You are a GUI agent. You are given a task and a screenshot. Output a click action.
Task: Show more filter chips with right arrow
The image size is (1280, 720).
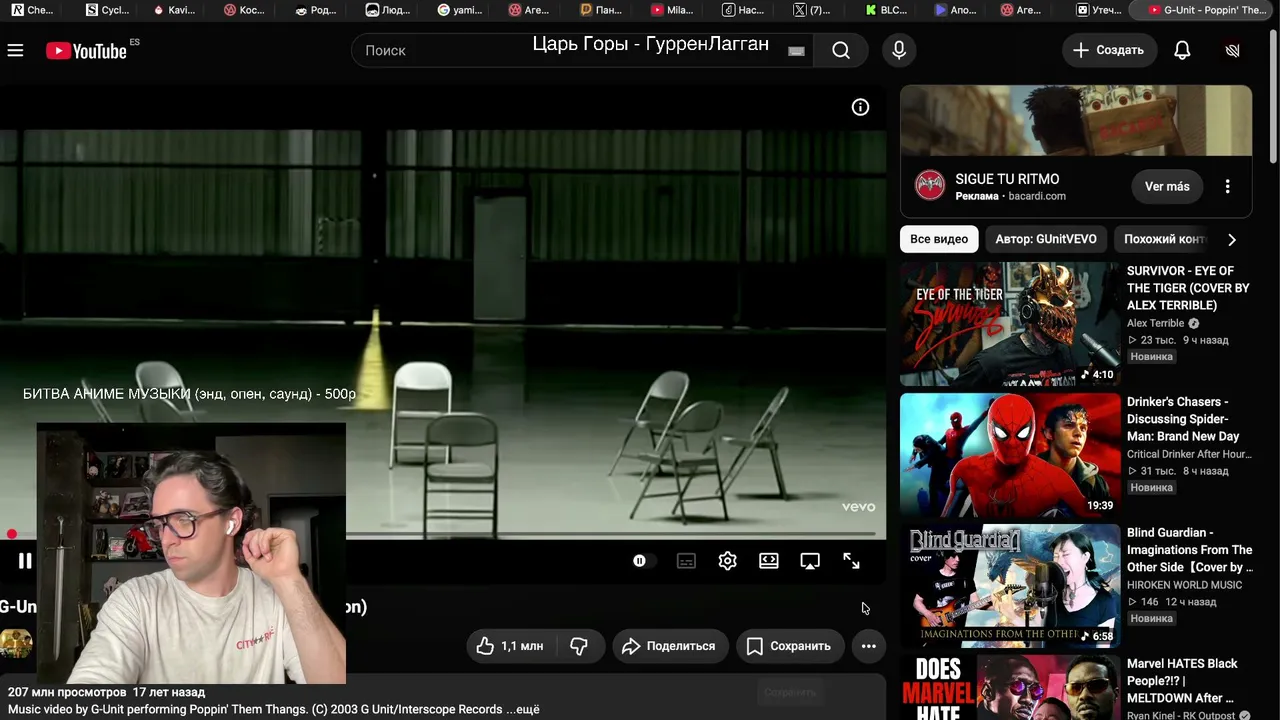pyautogui.click(x=1232, y=239)
